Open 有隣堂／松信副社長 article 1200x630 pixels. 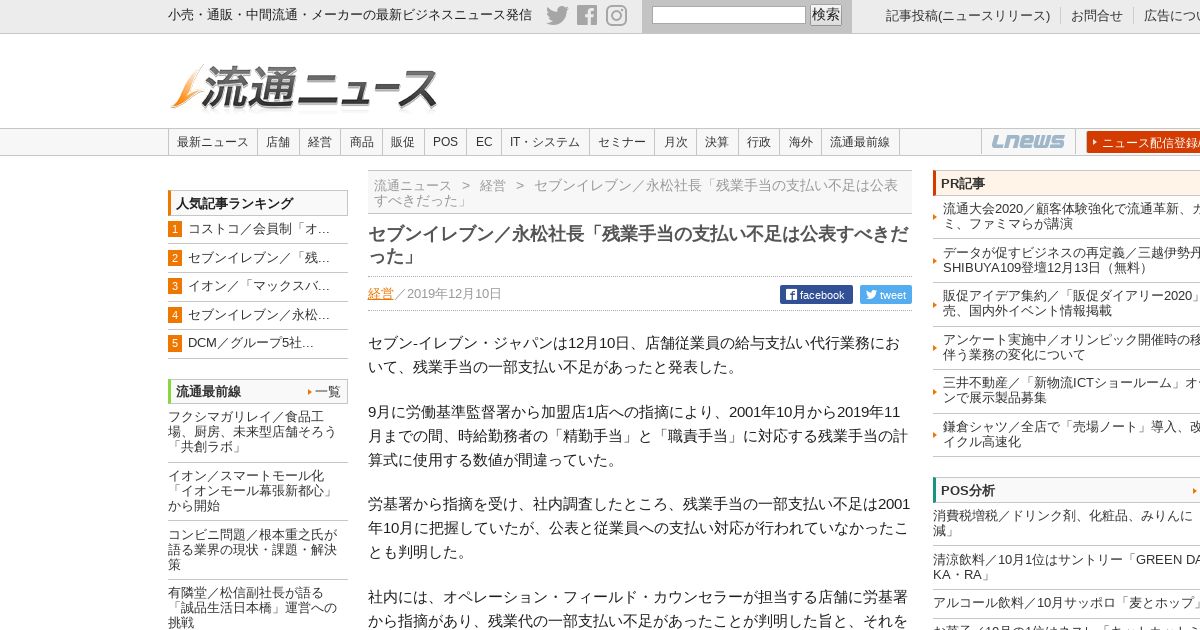click(x=252, y=608)
